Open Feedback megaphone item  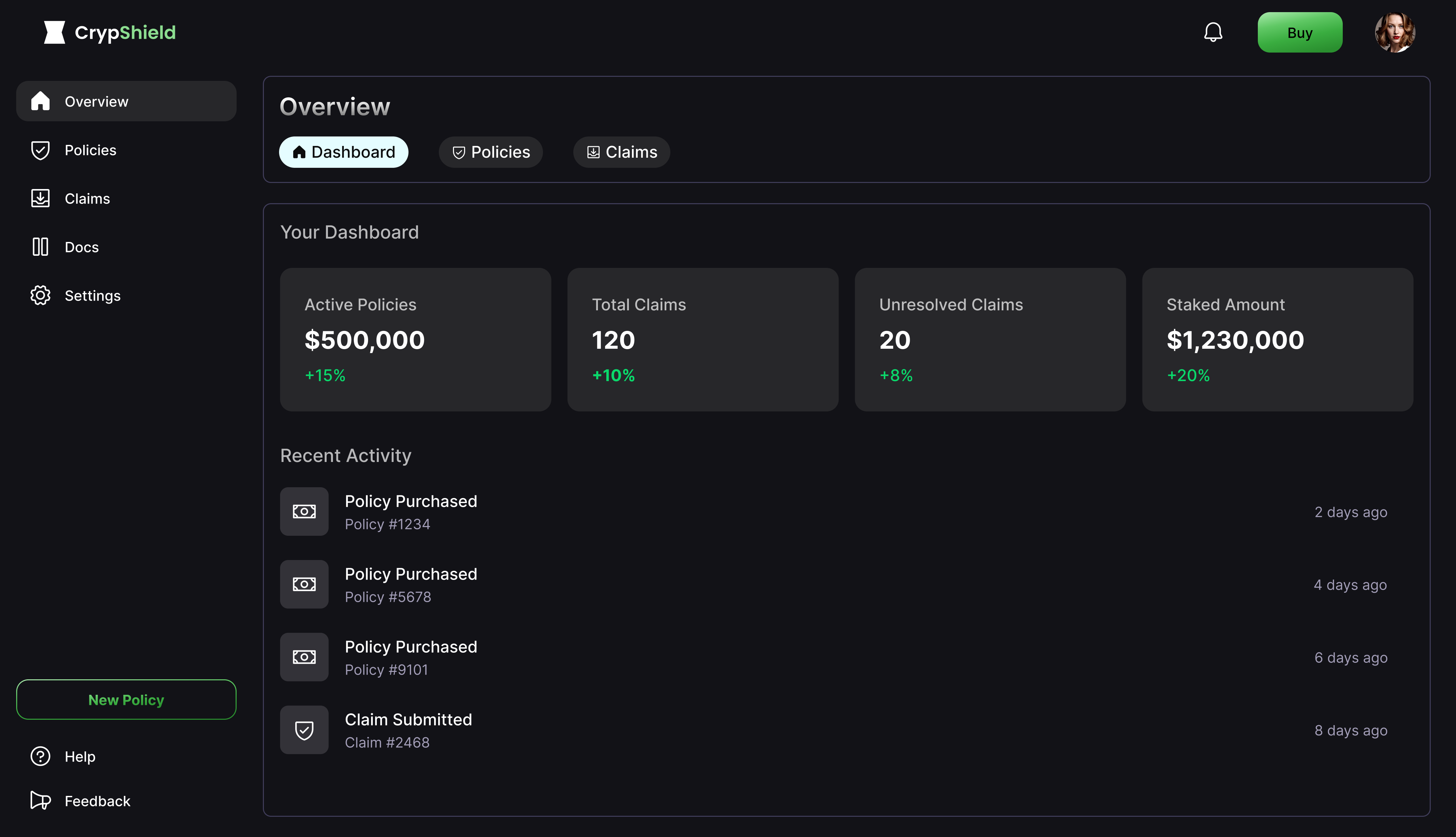(97, 801)
